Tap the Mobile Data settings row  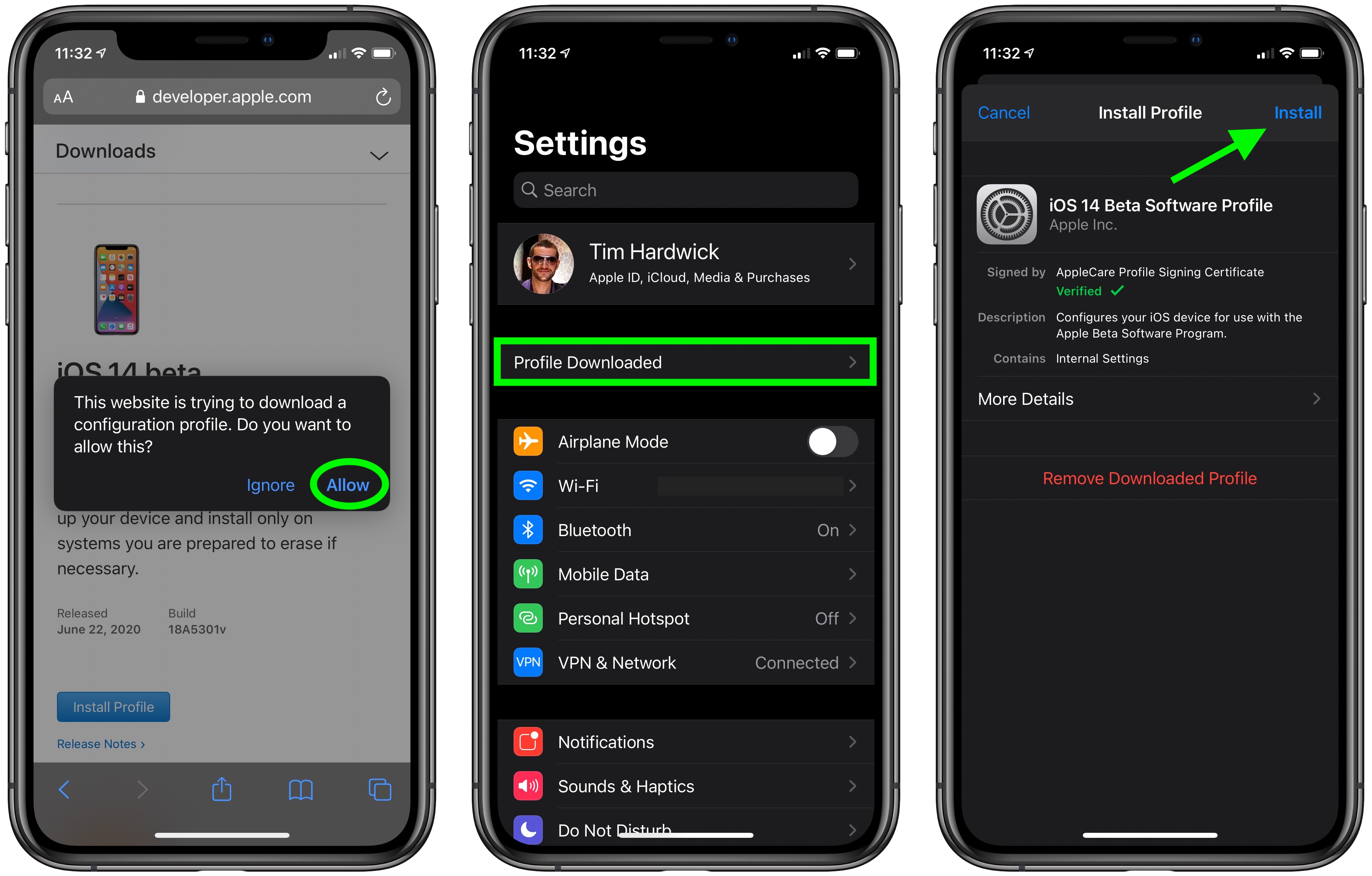(x=687, y=574)
